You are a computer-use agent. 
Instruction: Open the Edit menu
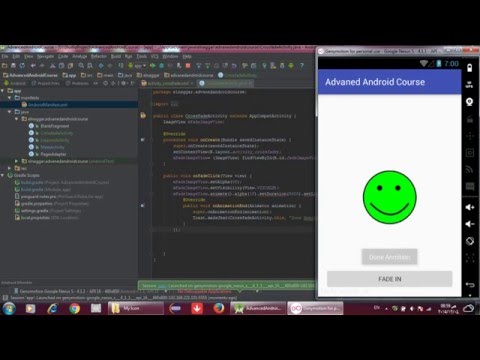point(16,57)
